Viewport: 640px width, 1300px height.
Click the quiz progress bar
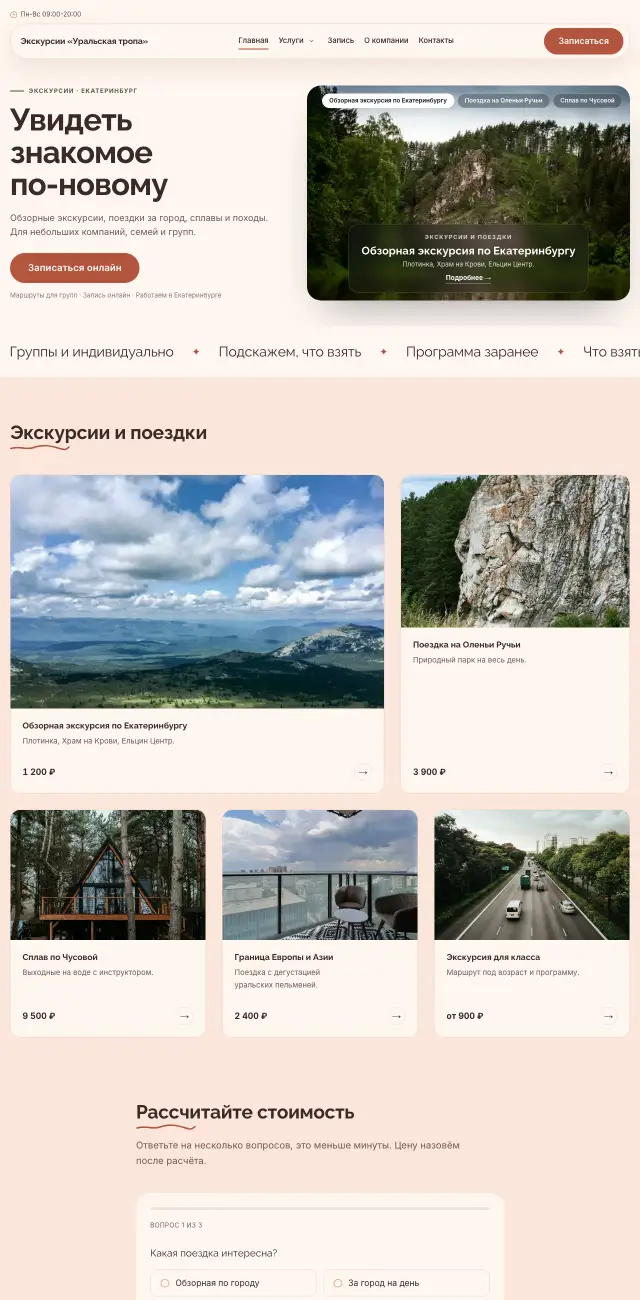click(320, 1209)
